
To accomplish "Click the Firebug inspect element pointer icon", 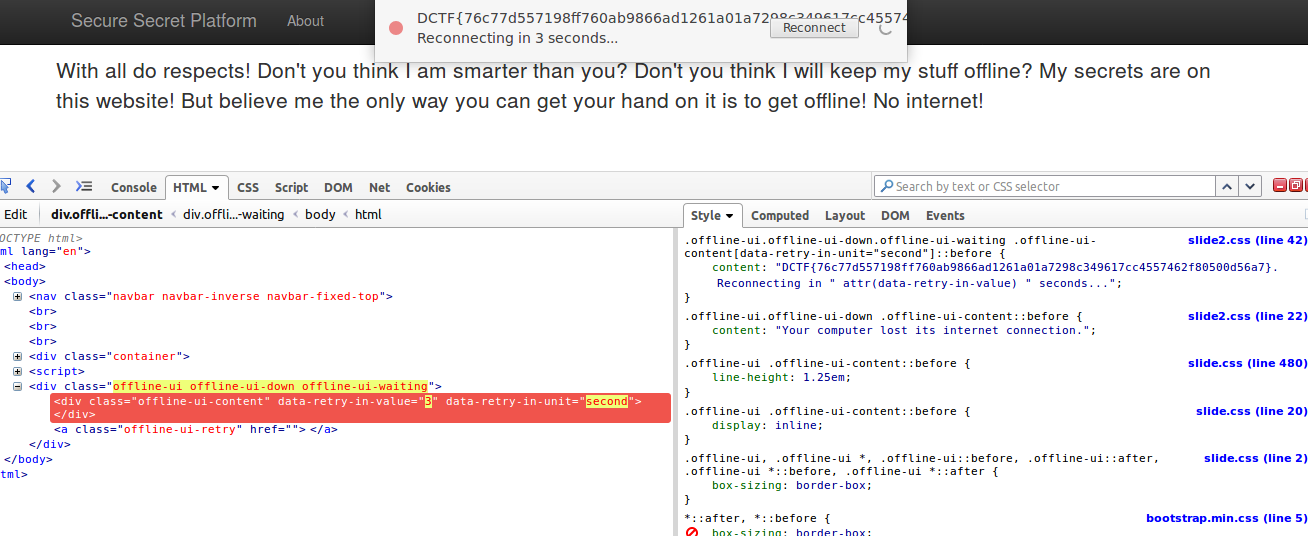I will [5, 186].
